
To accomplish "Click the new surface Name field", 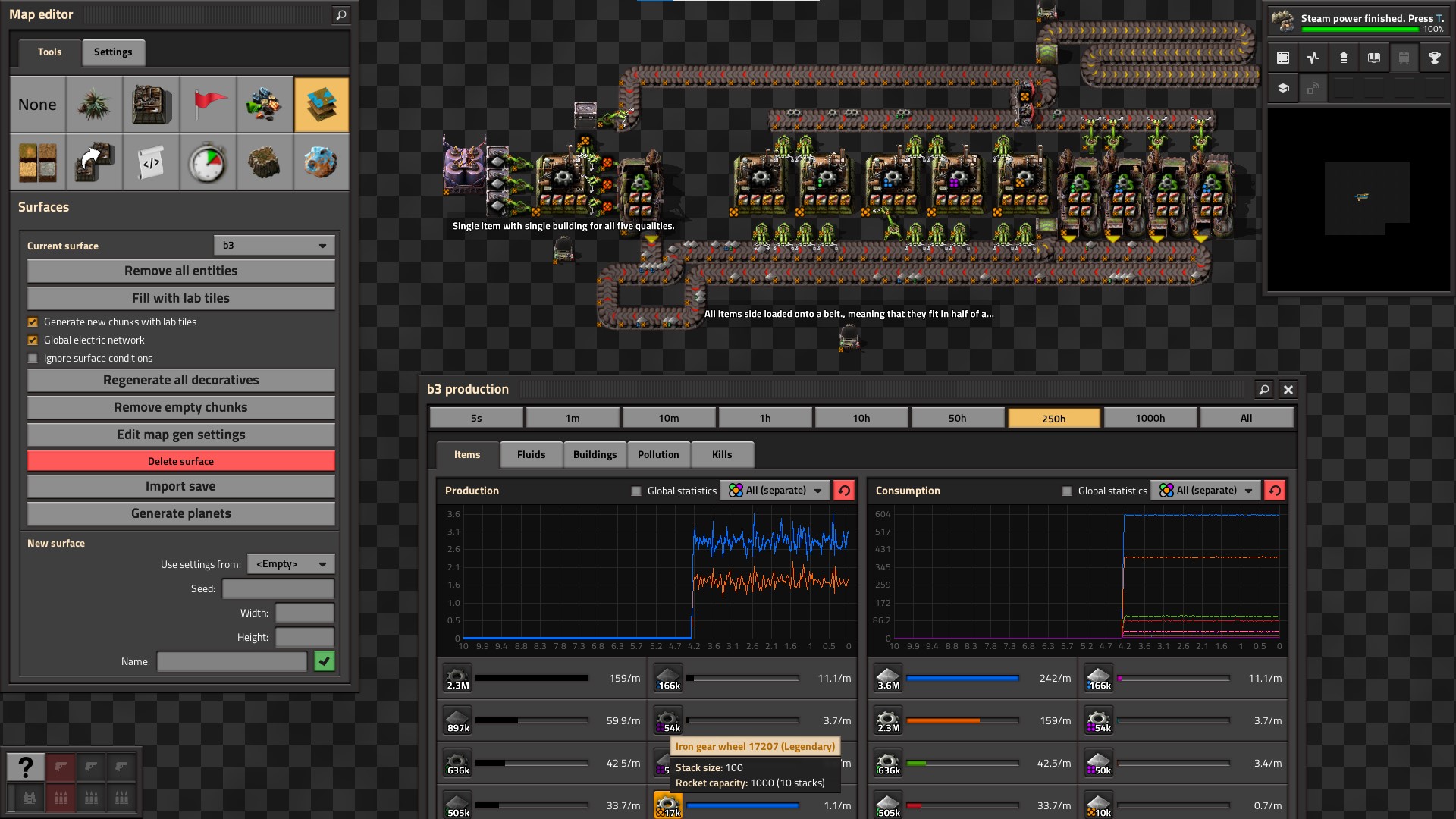I will coord(231,662).
